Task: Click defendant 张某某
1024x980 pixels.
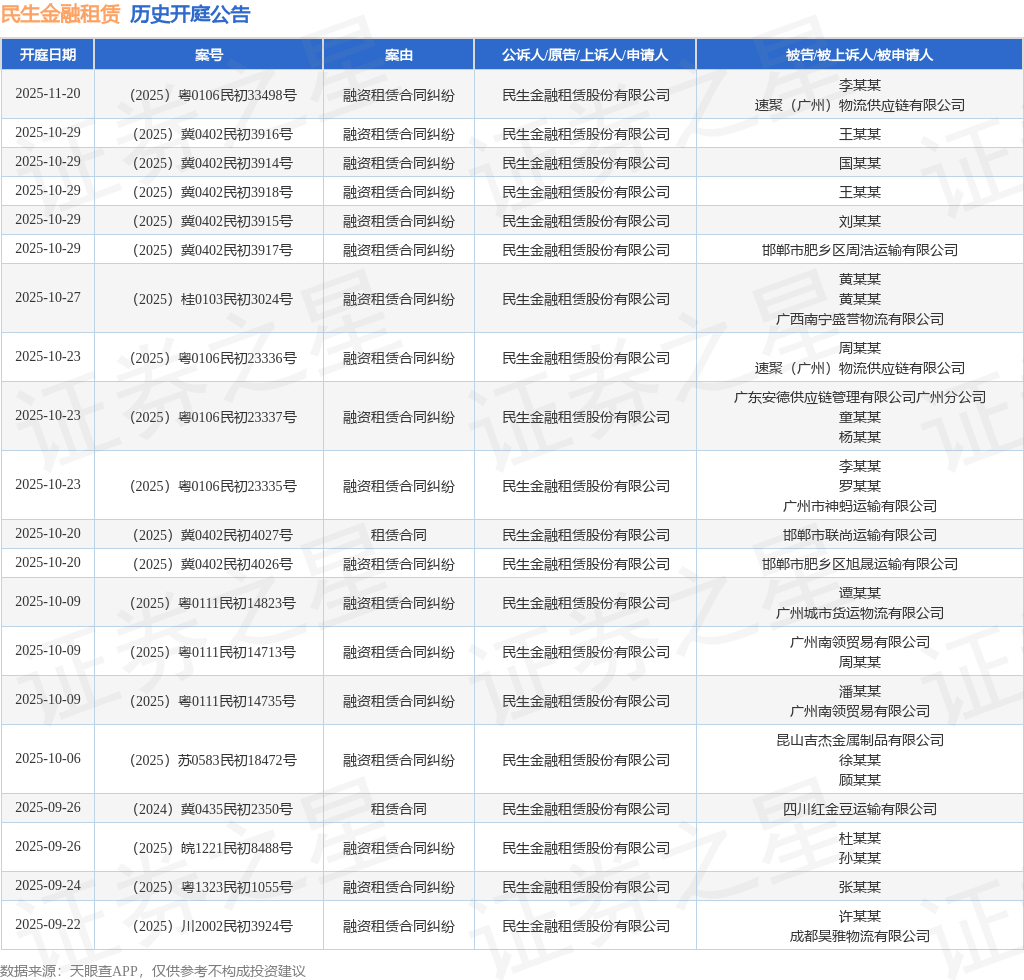Action: tap(859, 887)
